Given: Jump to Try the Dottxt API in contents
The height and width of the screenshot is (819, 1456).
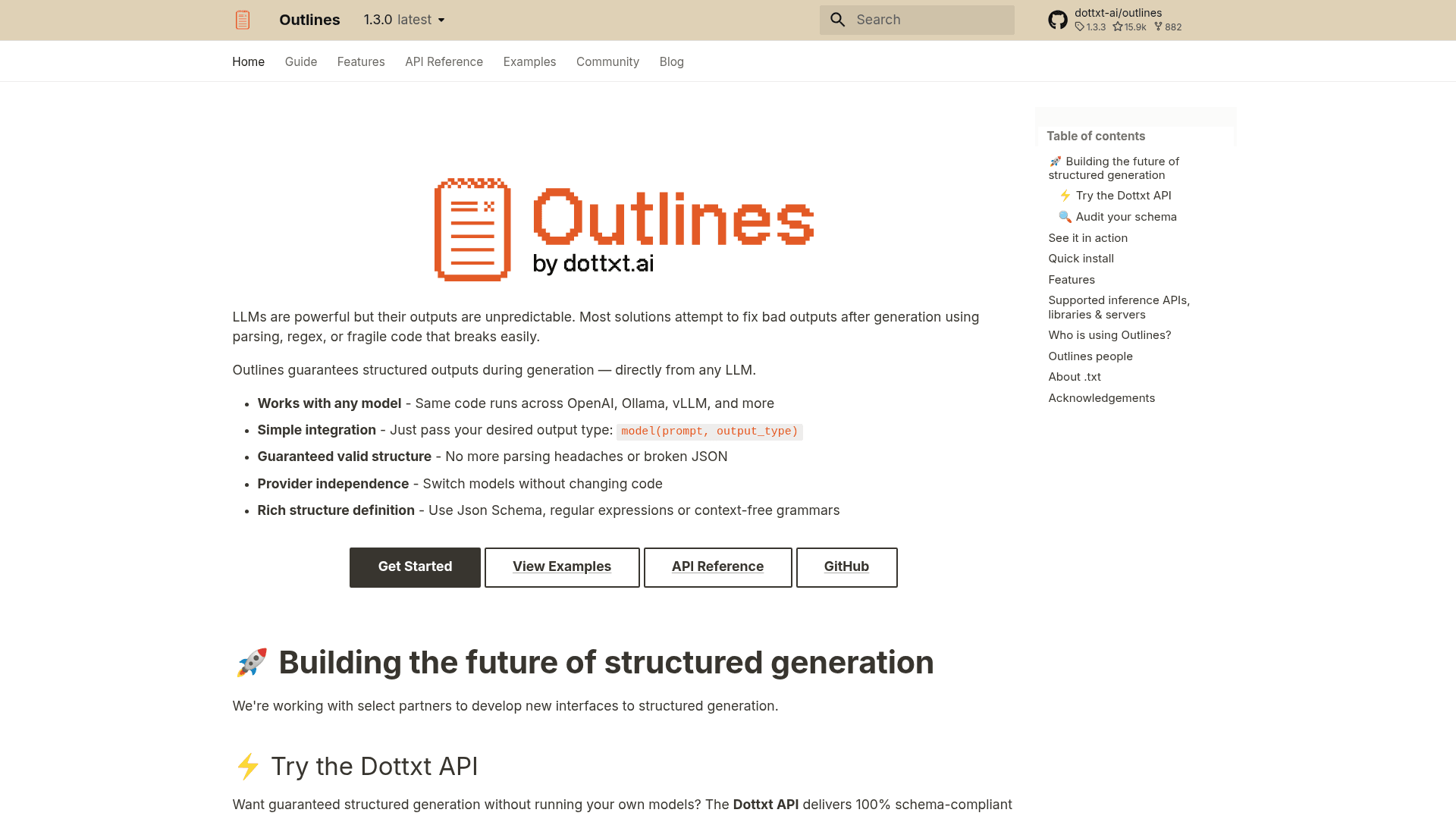Looking at the screenshot, I should click(x=1116, y=196).
